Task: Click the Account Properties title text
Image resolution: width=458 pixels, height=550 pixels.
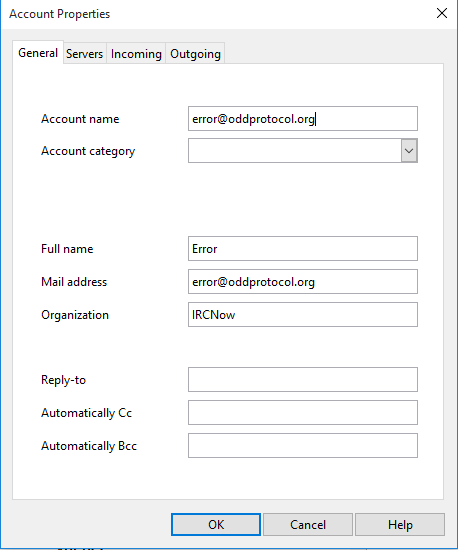Action: point(60,14)
